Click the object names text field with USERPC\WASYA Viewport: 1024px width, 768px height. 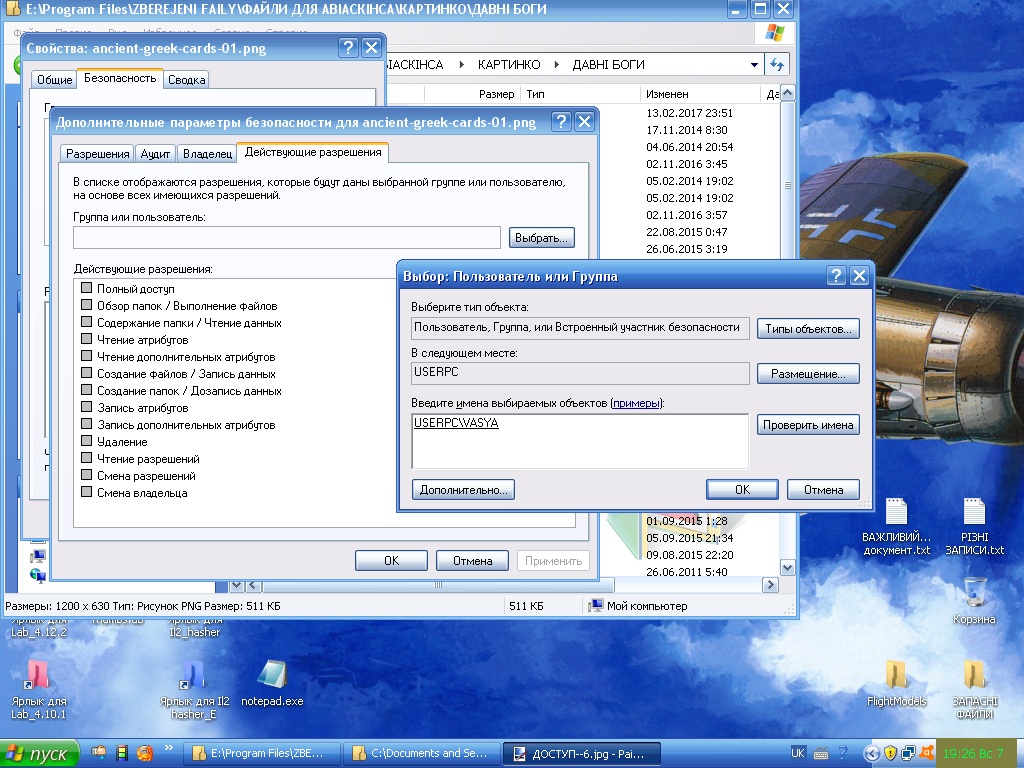[580, 440]
